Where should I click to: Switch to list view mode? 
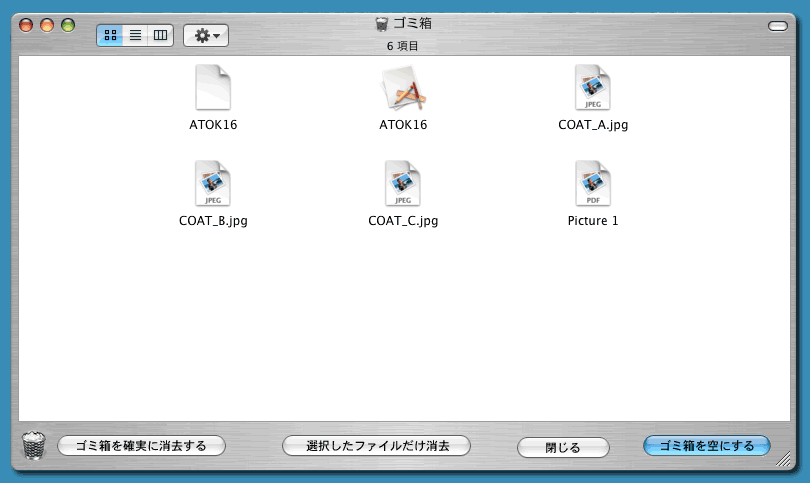click(x=135, y=35)
